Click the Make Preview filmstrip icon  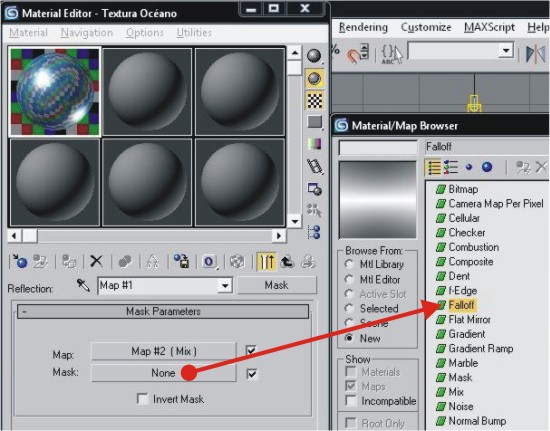[x=315, y=166]
